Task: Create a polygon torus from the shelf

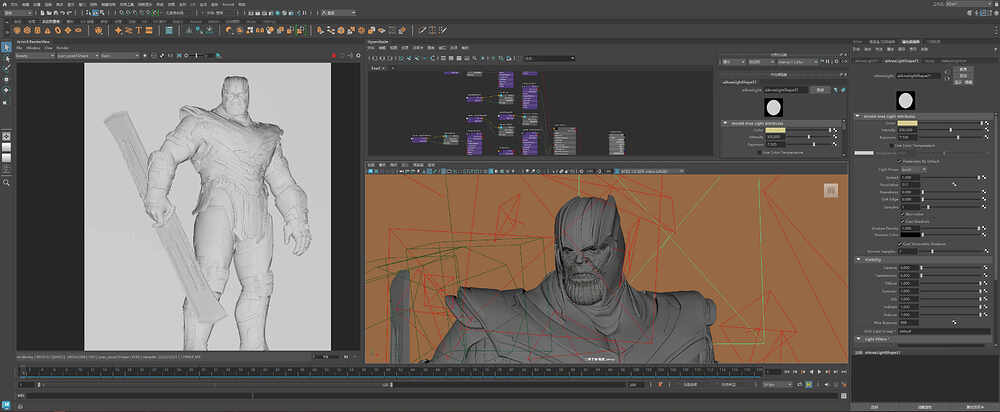Action: click(x=57, y=30)
